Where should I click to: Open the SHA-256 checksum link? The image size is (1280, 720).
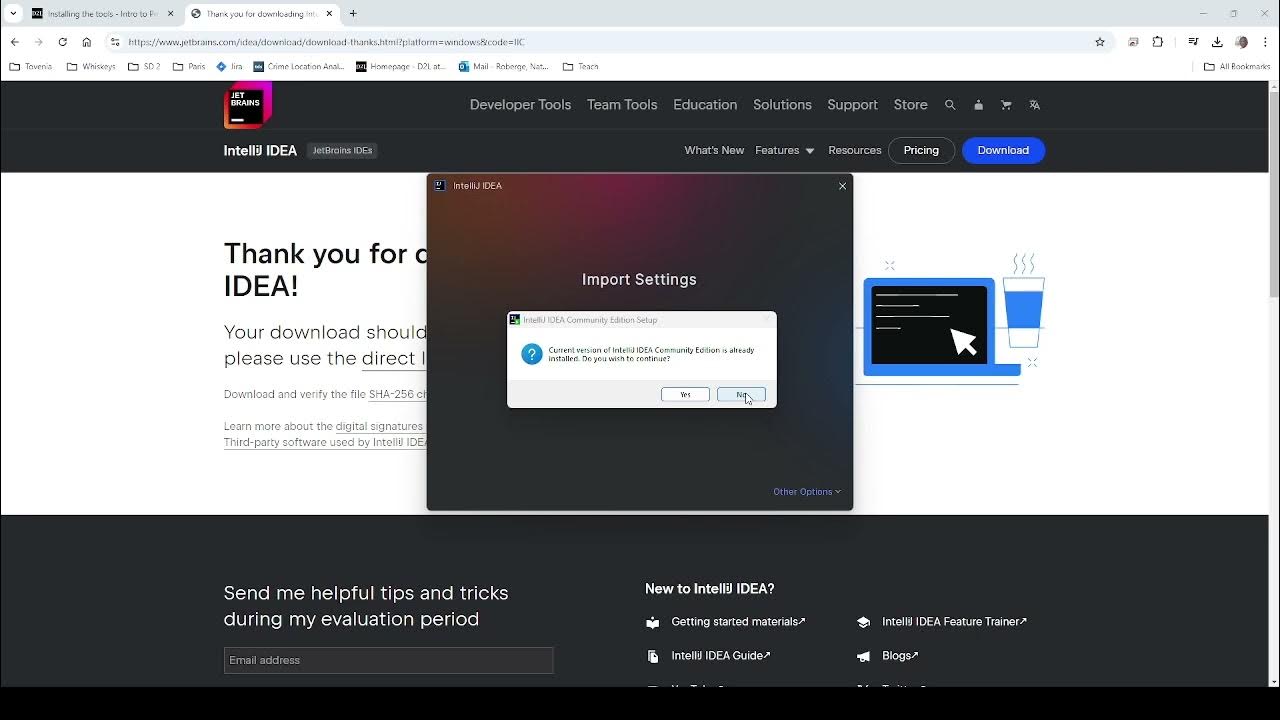(398, 395)
